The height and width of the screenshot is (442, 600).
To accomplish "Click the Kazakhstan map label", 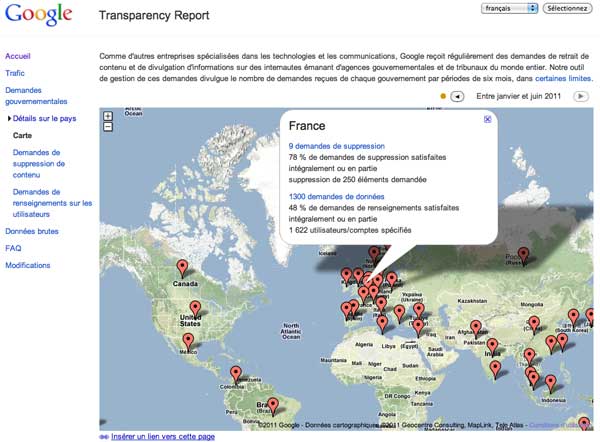I will click(472, 301).
